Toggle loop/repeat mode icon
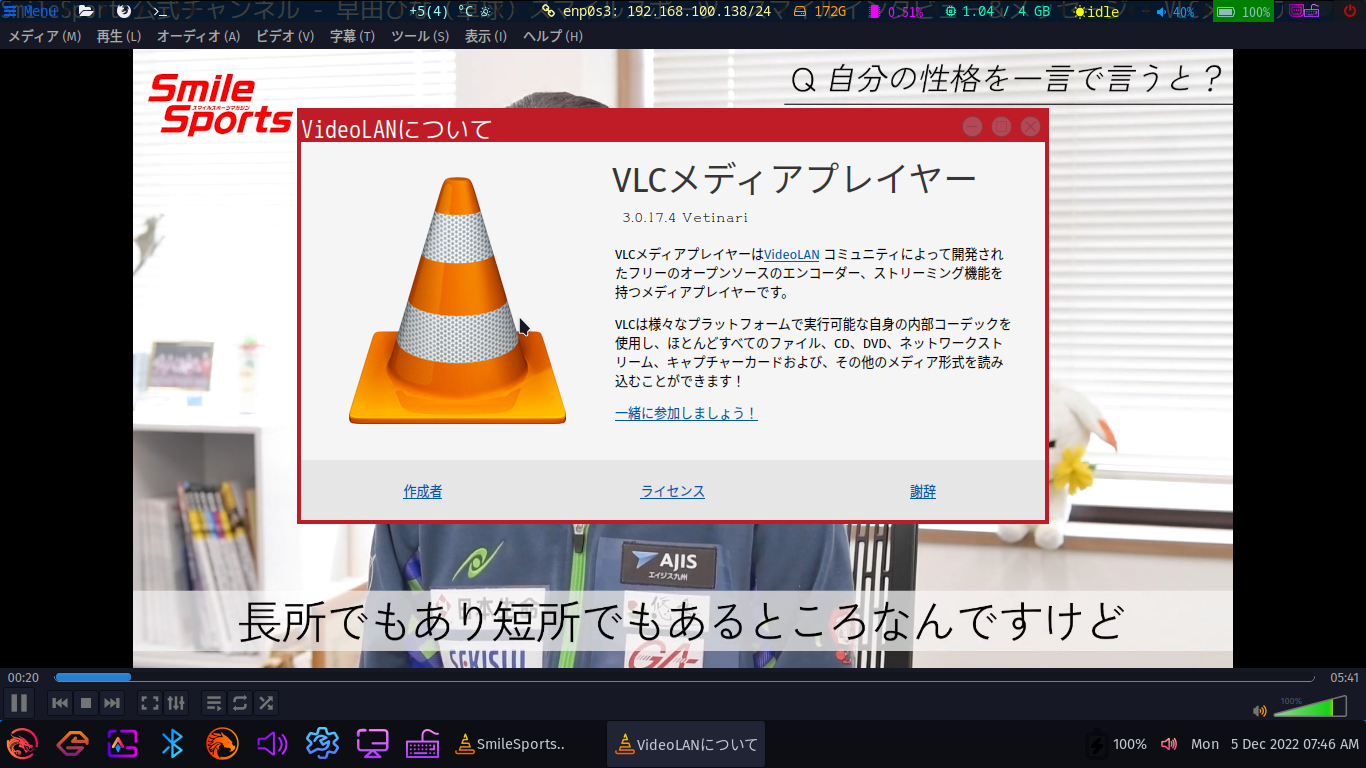This screenshot has width=1366, height=768. tap(240, 703)
